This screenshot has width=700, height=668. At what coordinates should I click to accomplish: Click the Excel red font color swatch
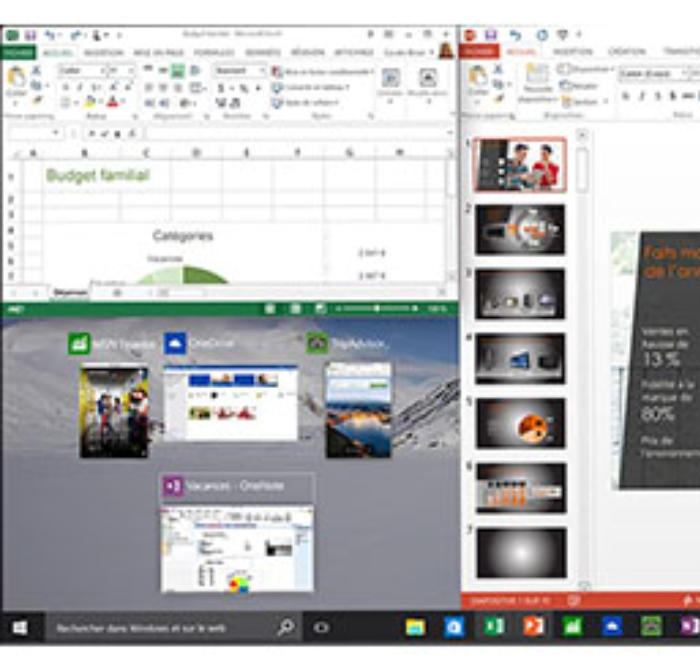(113, 102)
